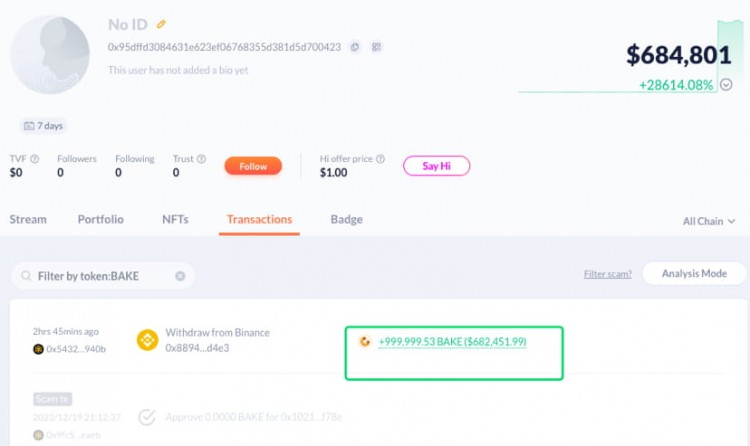750x446 pixels.
Task: Copy the wallet address with the copy icon
Action: tap(355, 47)
